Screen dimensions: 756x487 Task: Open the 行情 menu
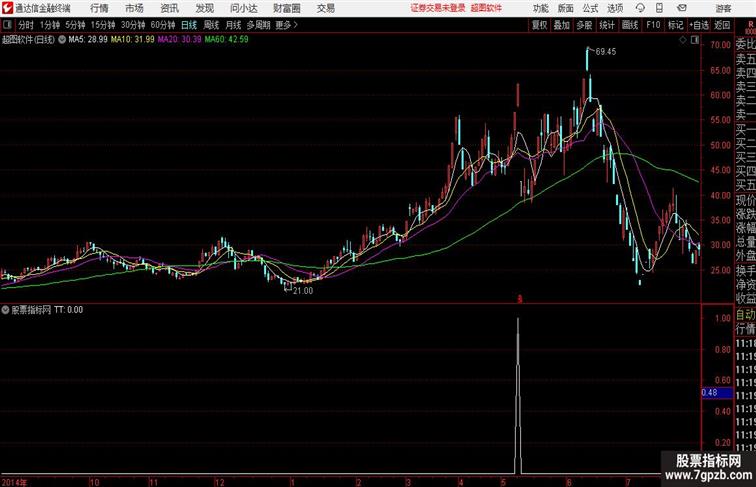pyautogui.click(x=99, y=8)
